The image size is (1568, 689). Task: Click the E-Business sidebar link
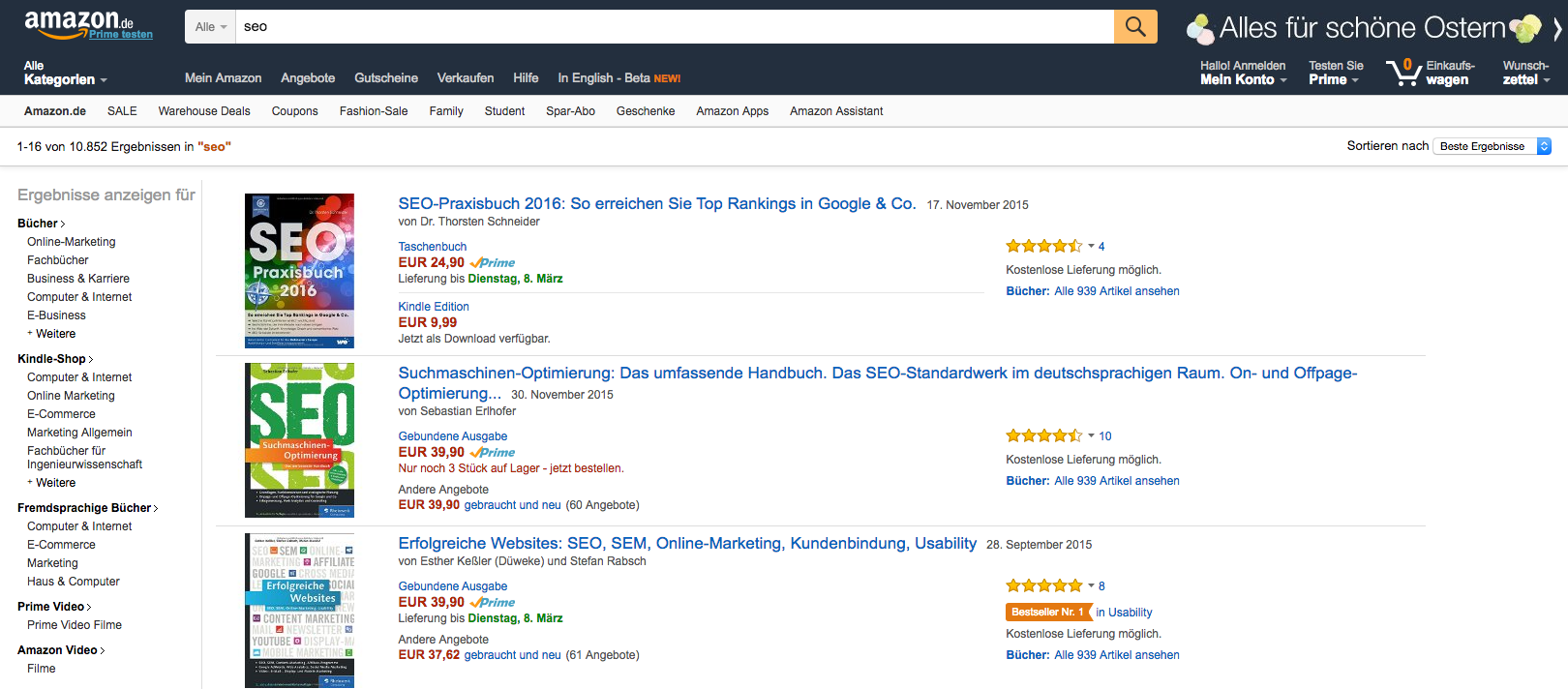[x=56, y=315]
